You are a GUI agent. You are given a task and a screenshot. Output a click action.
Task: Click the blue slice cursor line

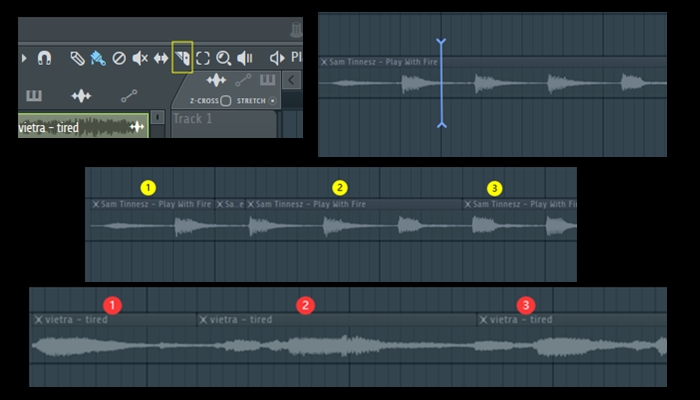pos(441,83)
